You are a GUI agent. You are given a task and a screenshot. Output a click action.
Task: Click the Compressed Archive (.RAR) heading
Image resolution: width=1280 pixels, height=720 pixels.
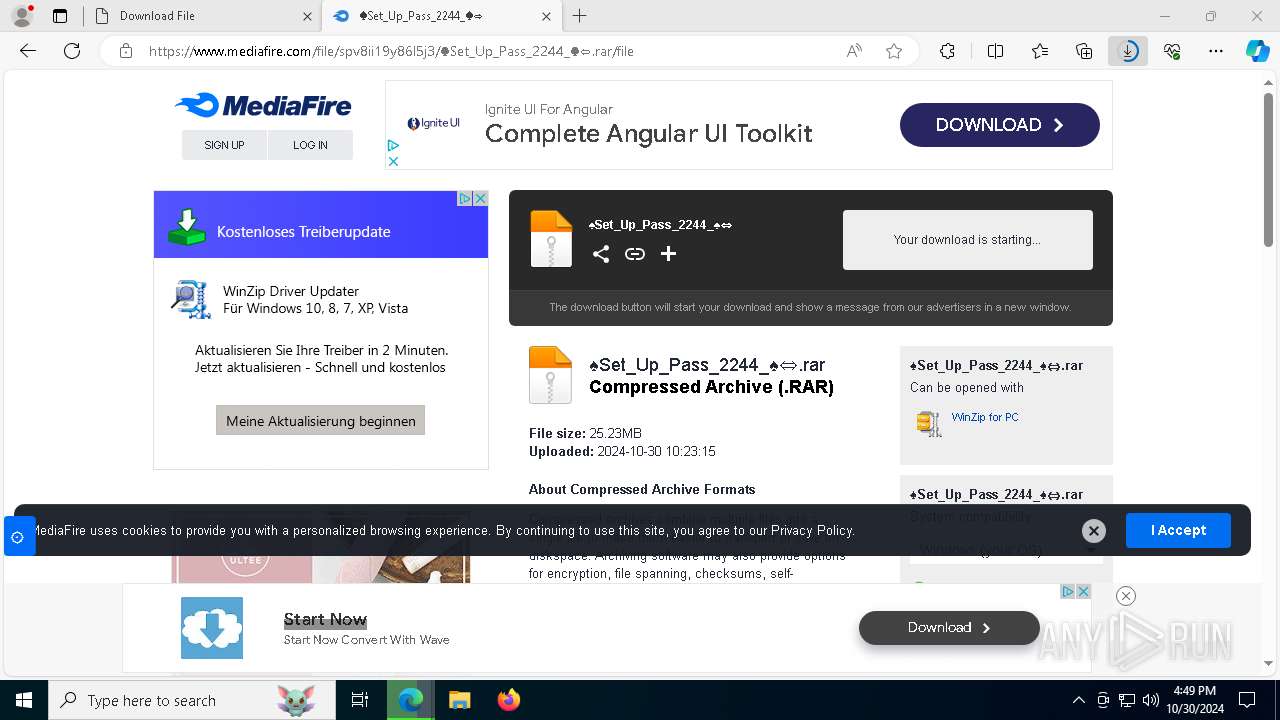coord(711,386)
